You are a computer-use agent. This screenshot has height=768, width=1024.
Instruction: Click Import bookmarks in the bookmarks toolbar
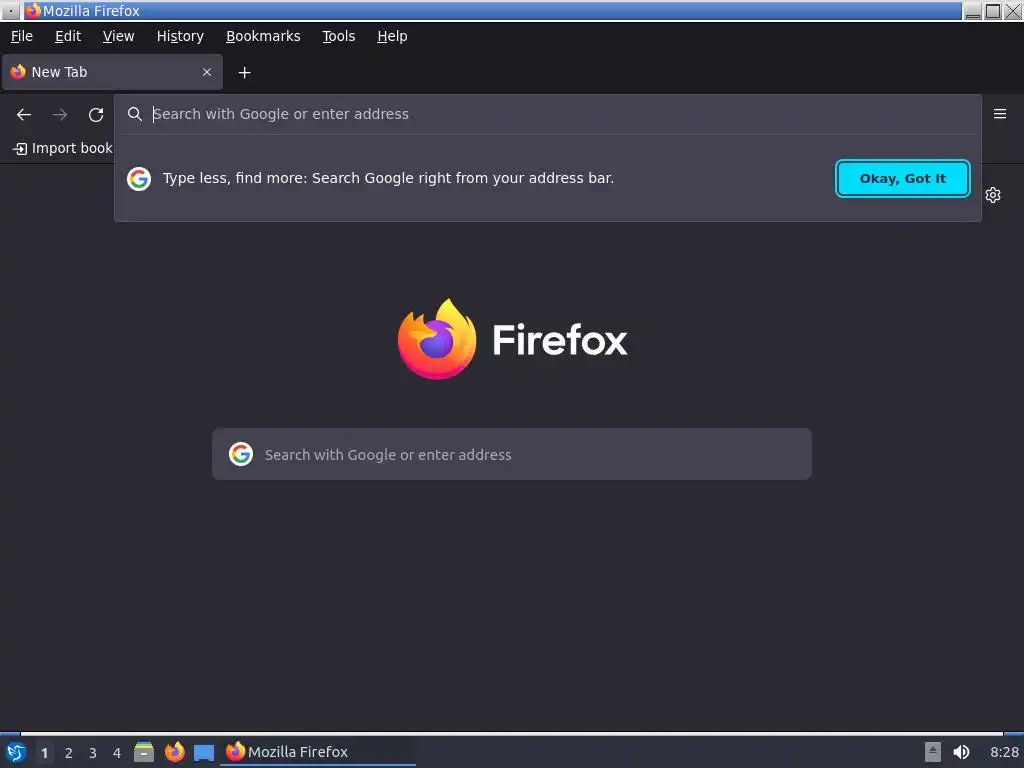tap(63, 149)
